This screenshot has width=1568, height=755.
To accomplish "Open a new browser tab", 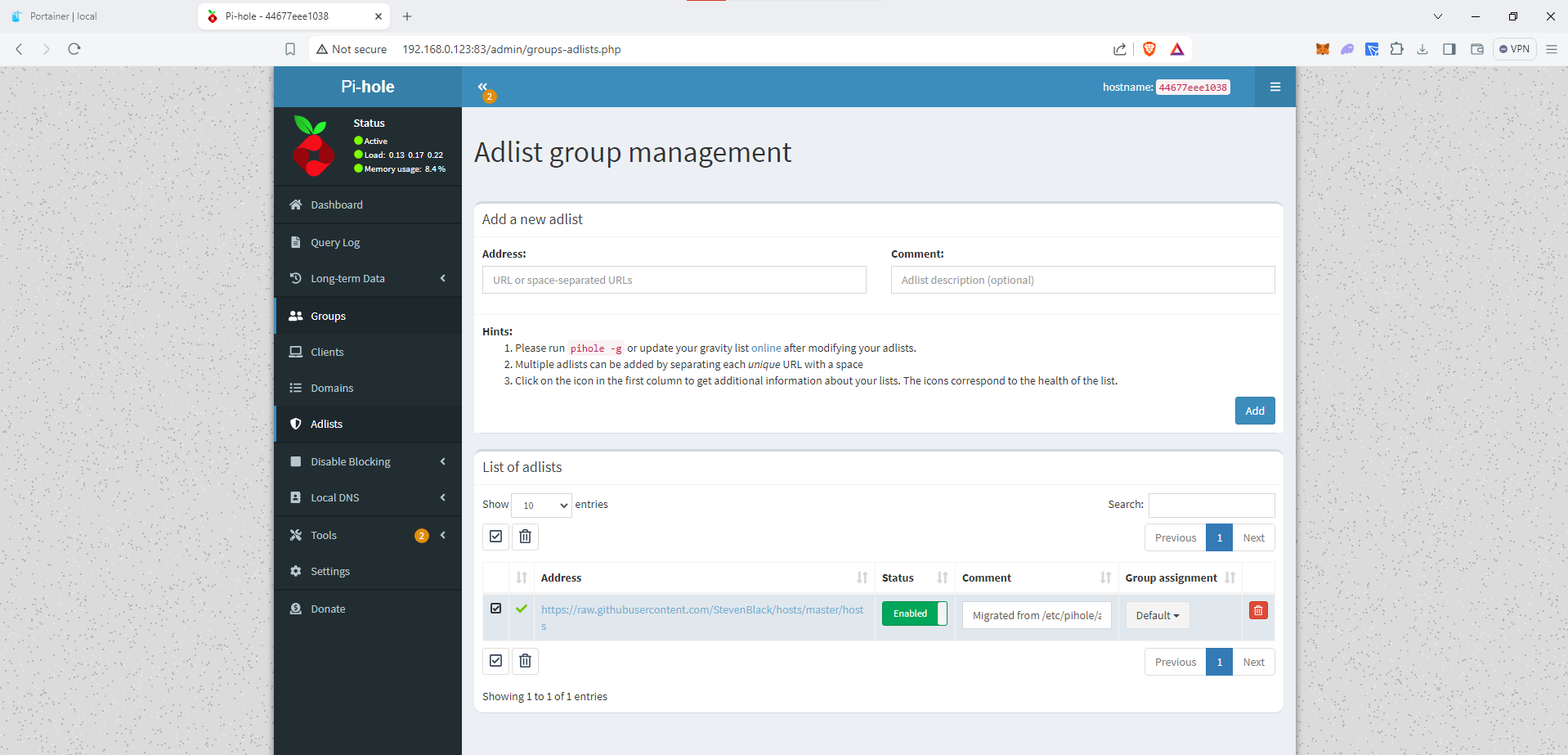I will point(407,16).
